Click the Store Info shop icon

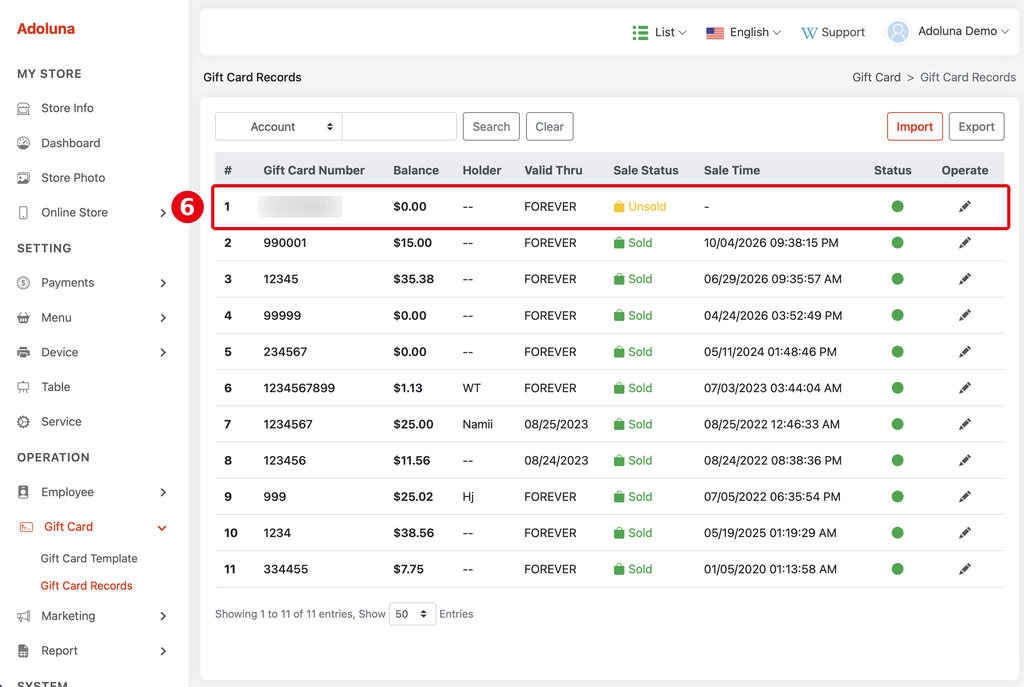(x=24, y=108)
